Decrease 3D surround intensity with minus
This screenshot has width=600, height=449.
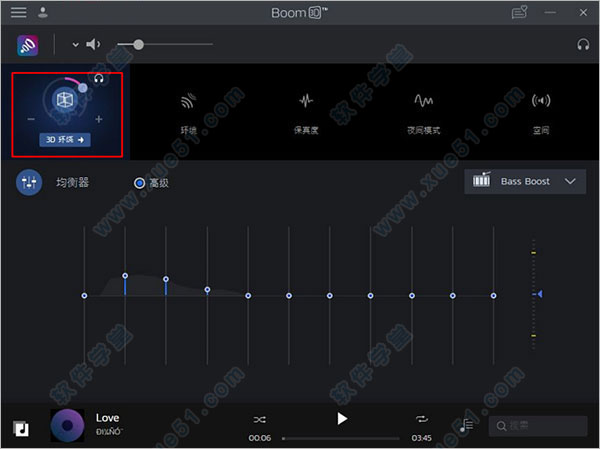tap(31, 119)
